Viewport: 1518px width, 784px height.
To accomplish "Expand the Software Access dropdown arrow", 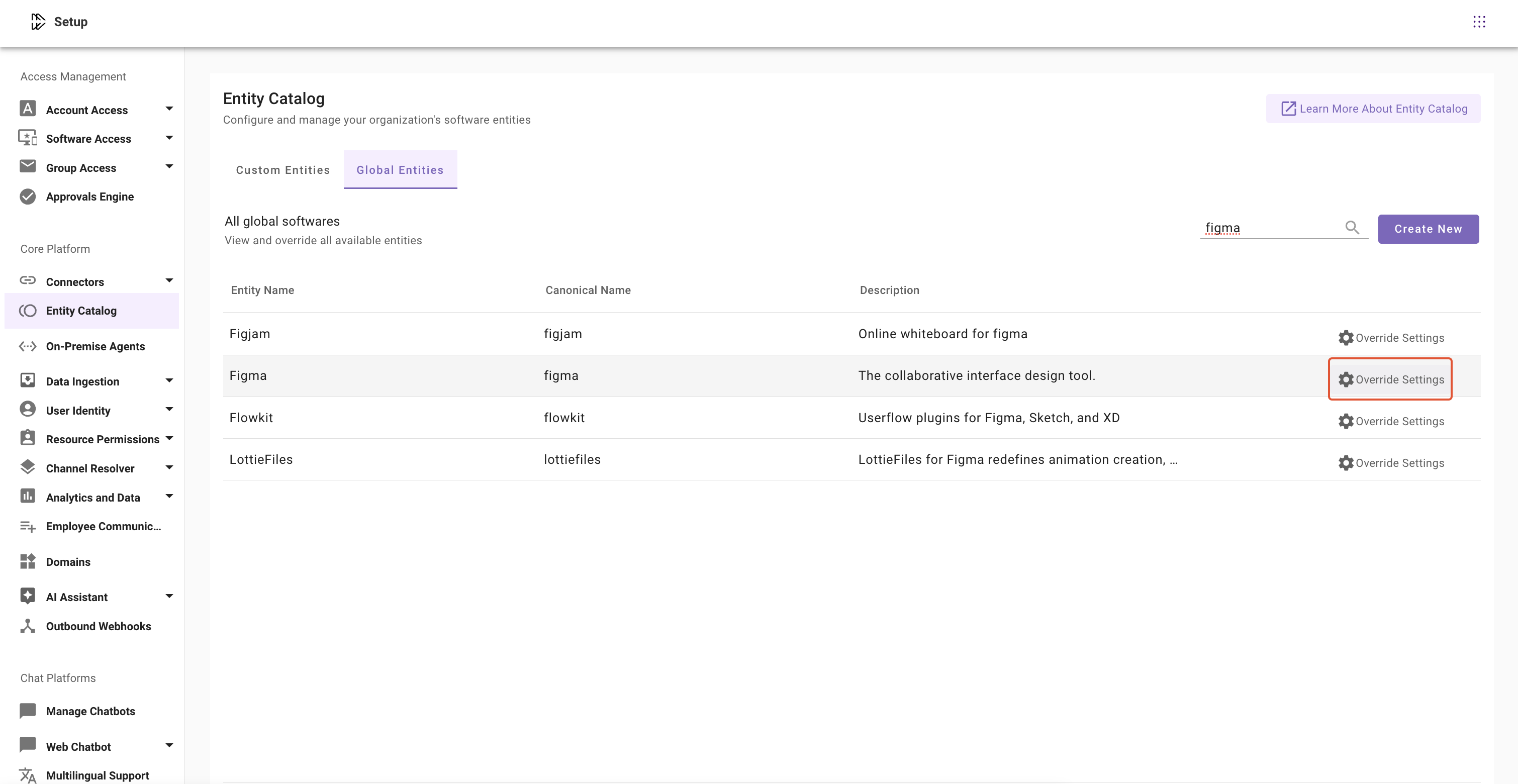I will coord(169,138).
